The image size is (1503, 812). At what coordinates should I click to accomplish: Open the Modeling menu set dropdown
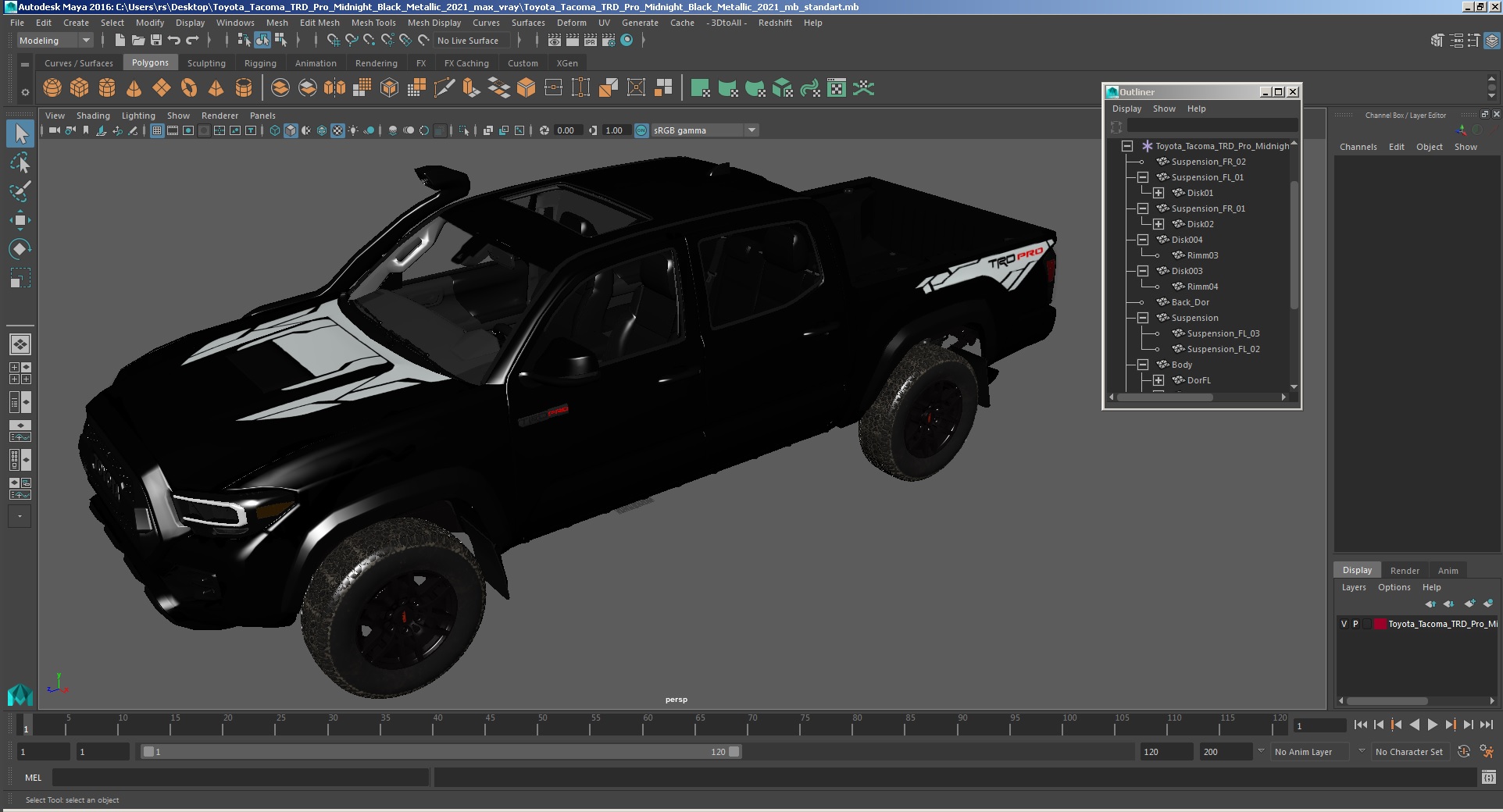coord(55,41)
